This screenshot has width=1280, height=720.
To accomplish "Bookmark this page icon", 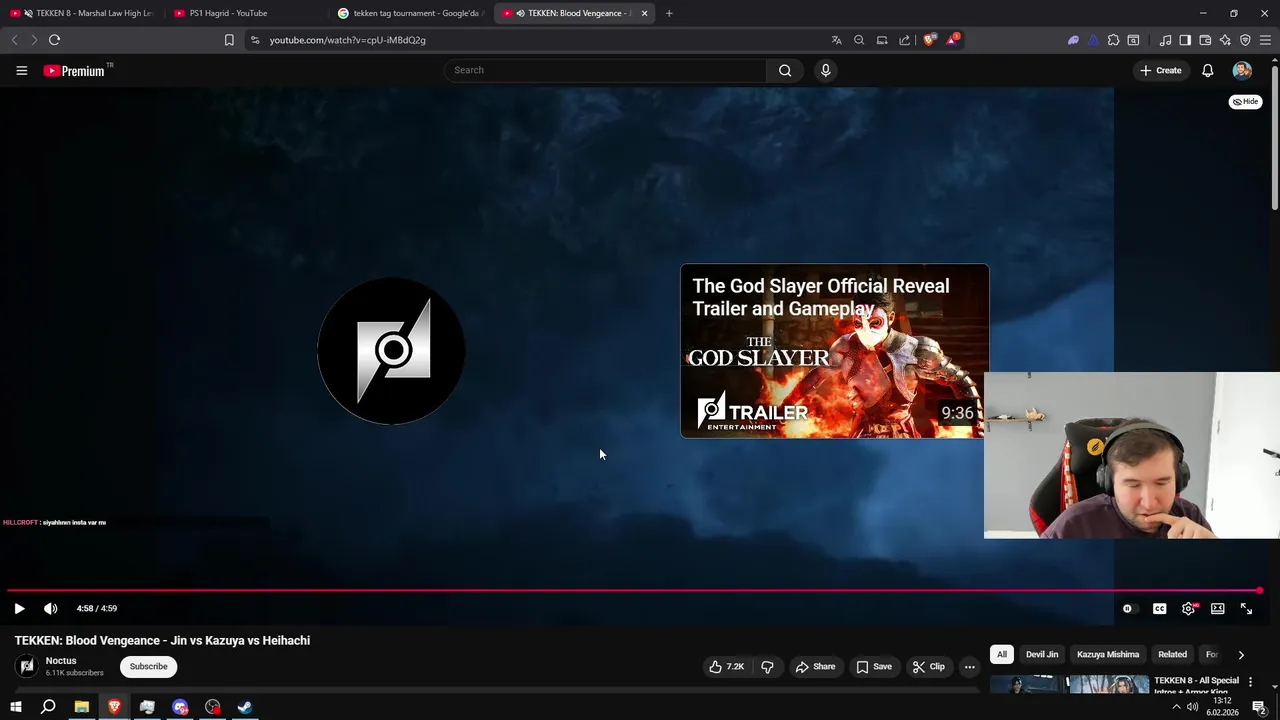I will tap(229, 40).
